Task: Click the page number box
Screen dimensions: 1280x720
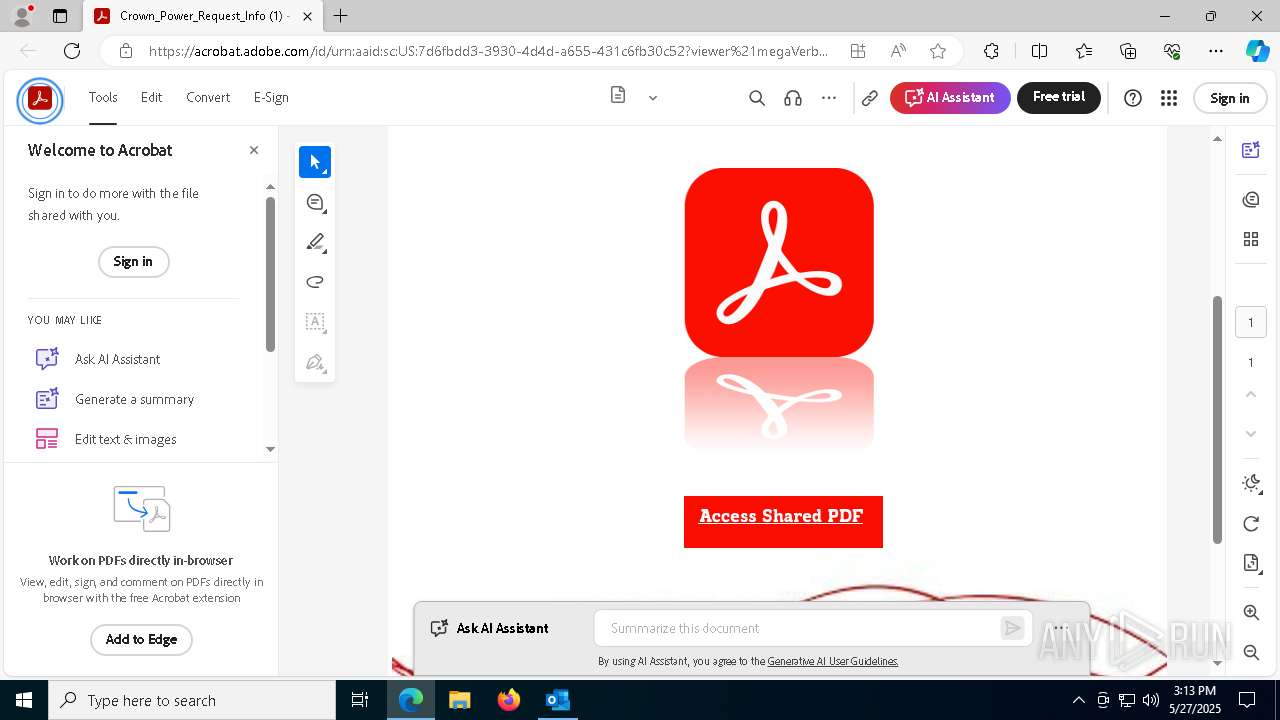Action: (x=1250, y=323)
